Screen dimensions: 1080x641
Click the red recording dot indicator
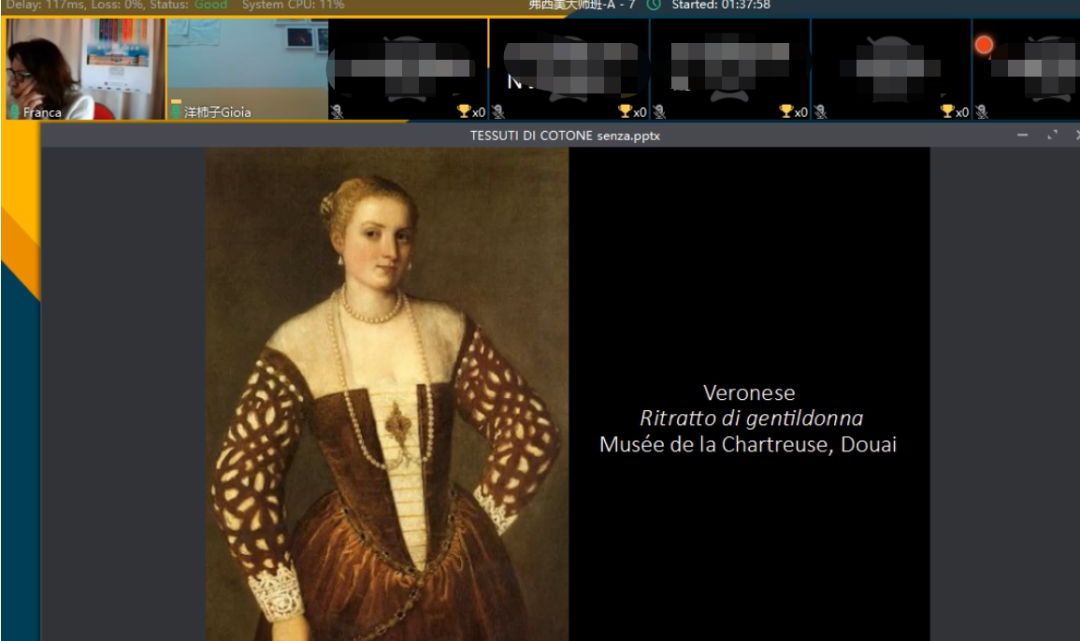coord(984,45)
